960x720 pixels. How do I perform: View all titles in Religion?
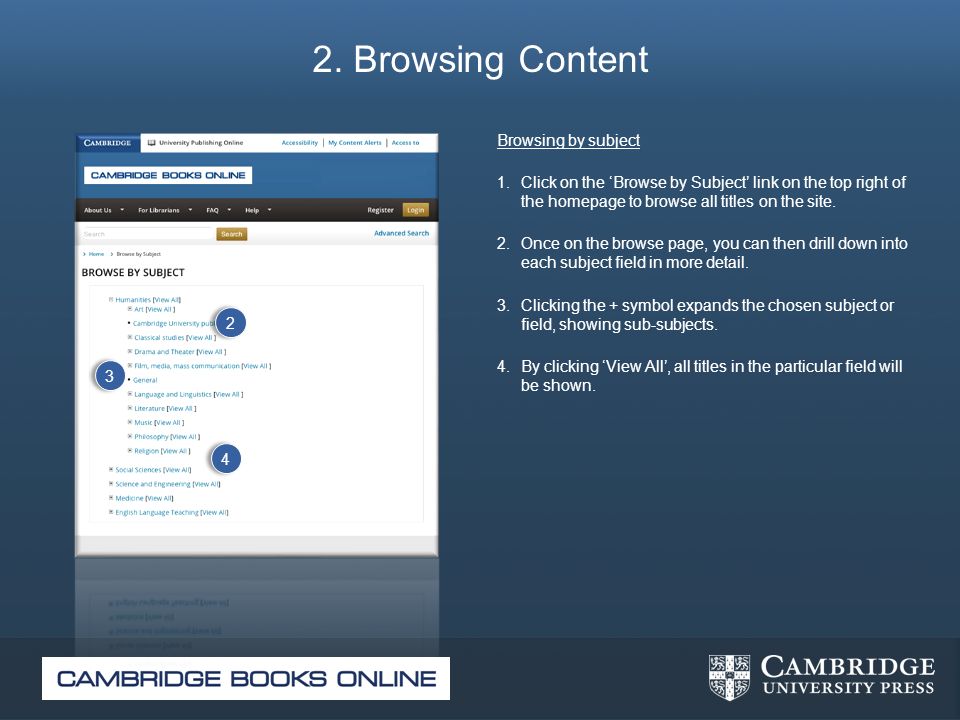pos(176,451)
